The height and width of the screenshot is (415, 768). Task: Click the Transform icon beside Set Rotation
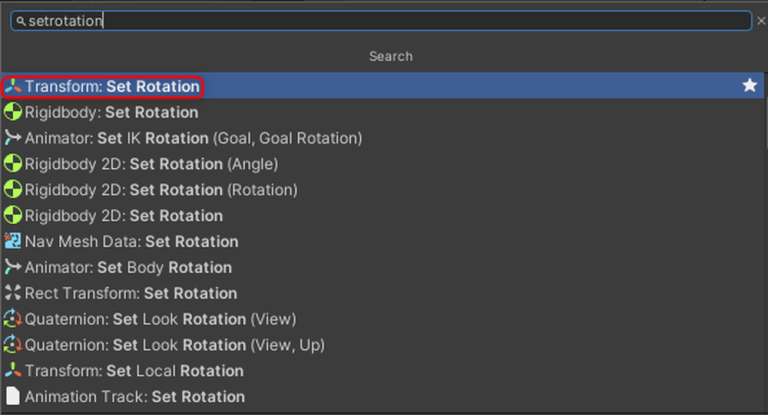13,87
